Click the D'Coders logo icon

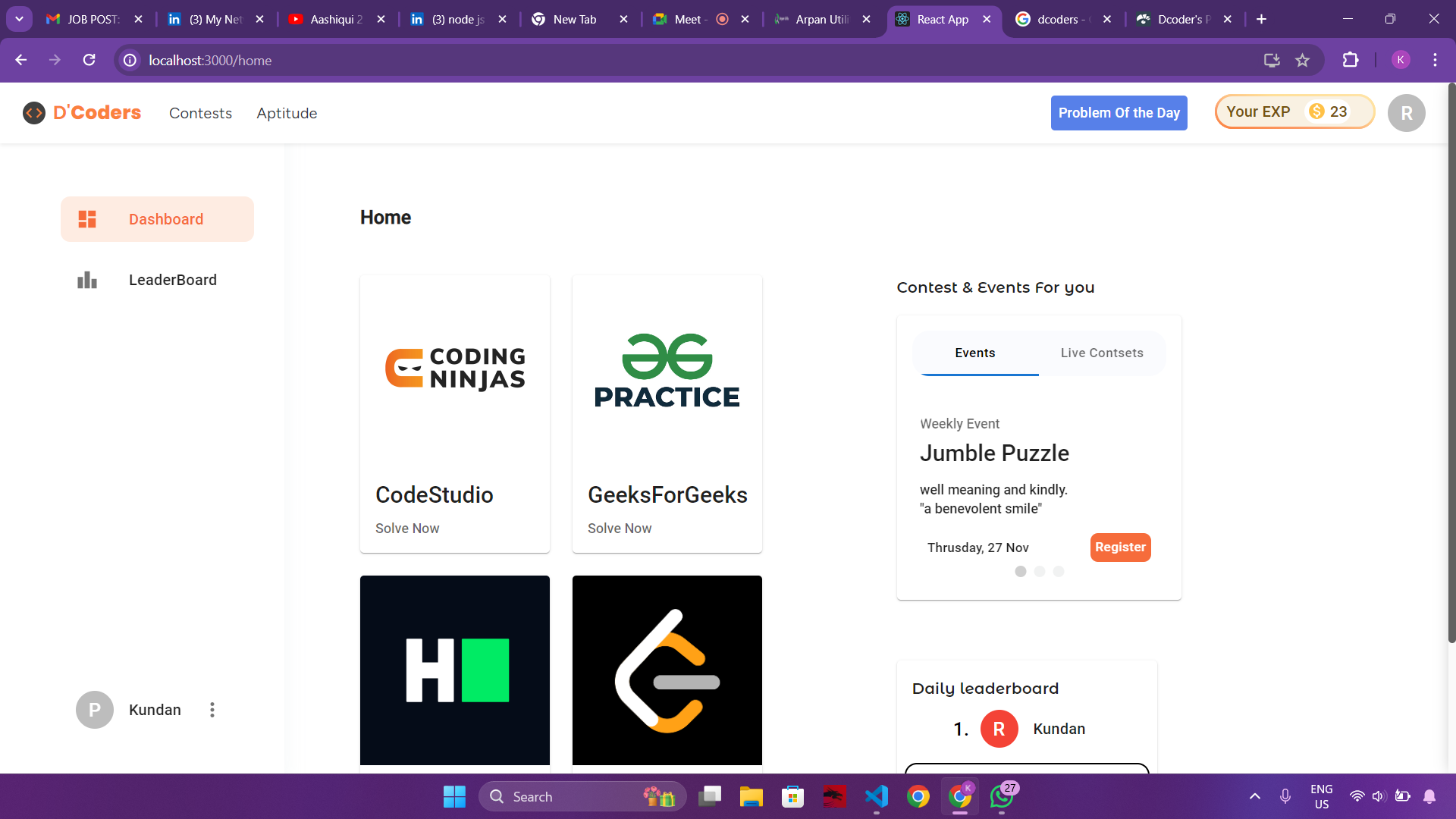(34, 113)
